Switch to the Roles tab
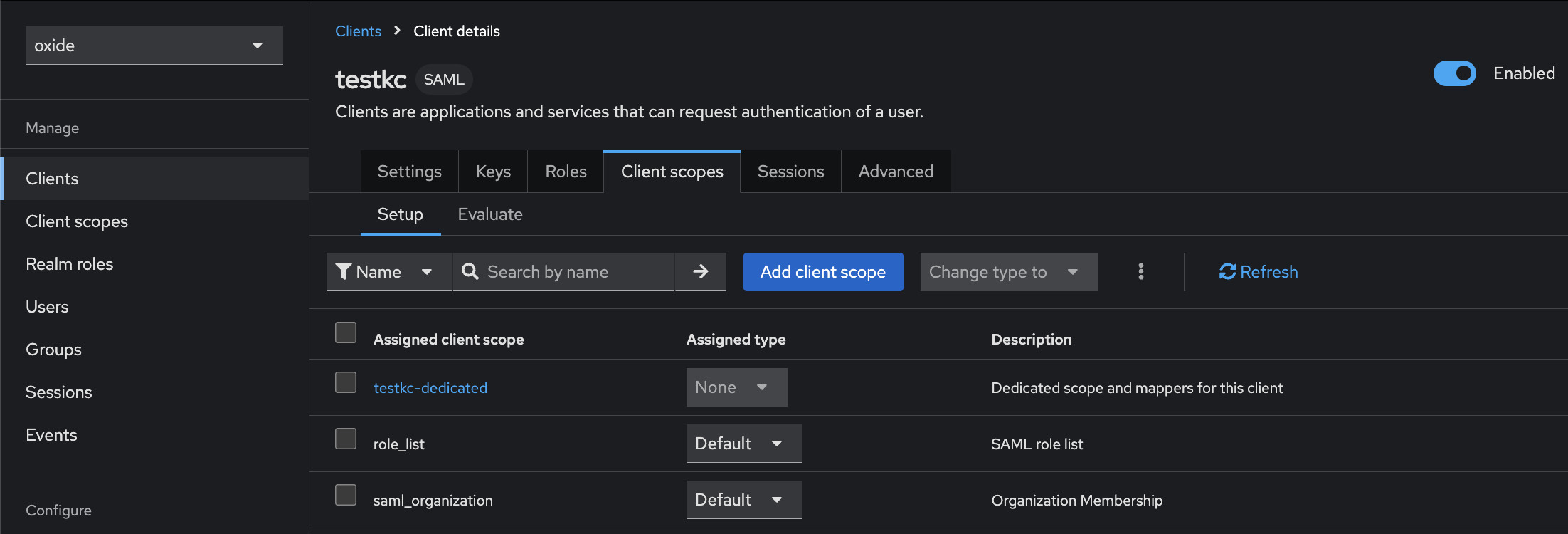 tap(566, 172)
